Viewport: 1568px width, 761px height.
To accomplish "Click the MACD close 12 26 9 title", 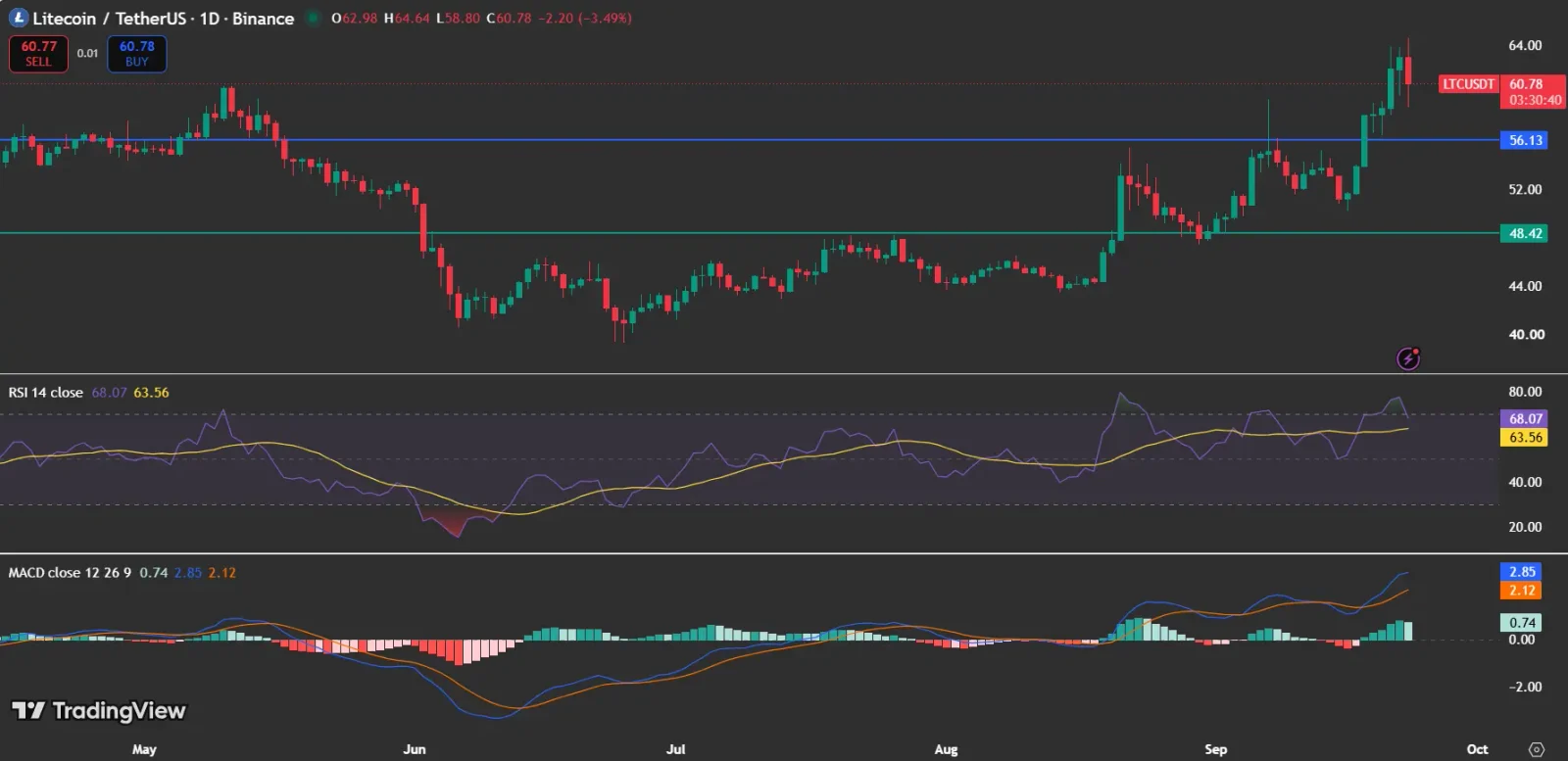I will coord(70,572).
